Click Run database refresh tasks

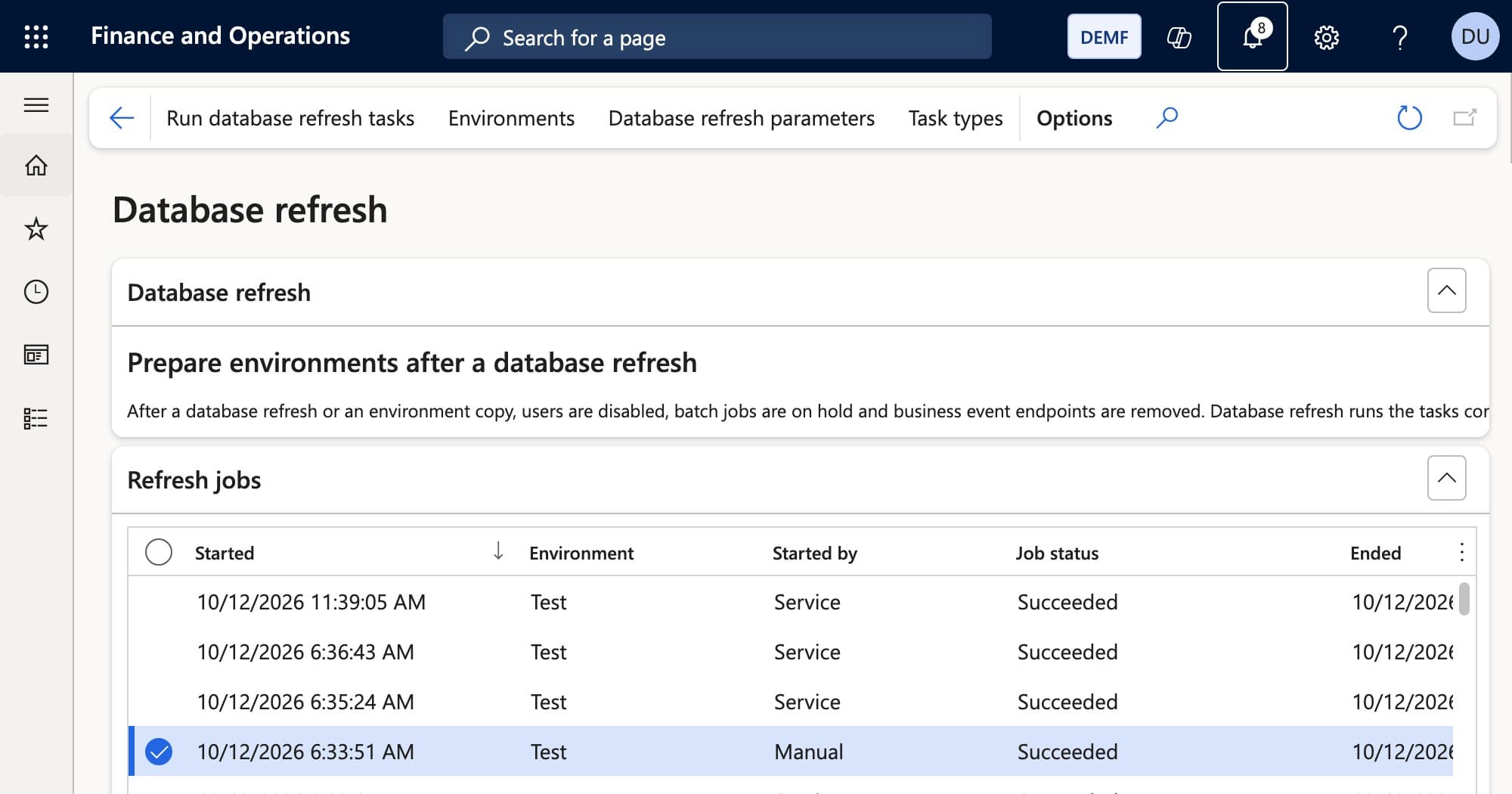click(x=290, y=118)
